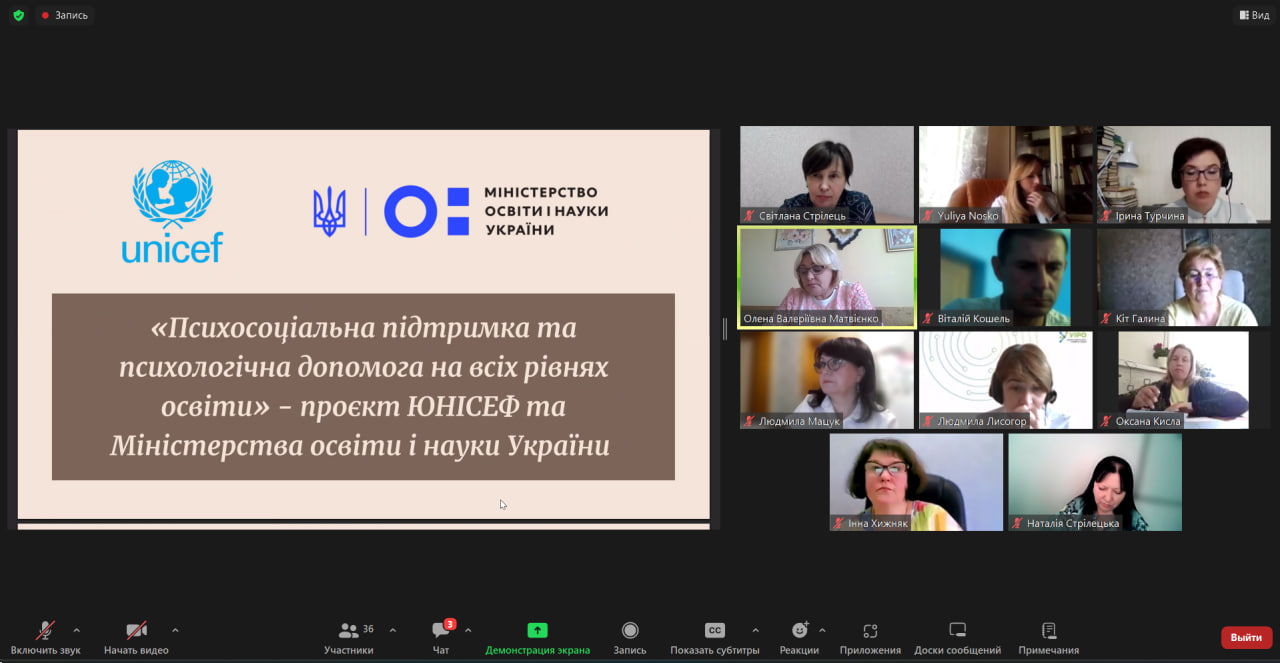Click the UNICEF logo on the shared slide
The height and width of the screenshot is (663, 1280).
click(172, 211)
